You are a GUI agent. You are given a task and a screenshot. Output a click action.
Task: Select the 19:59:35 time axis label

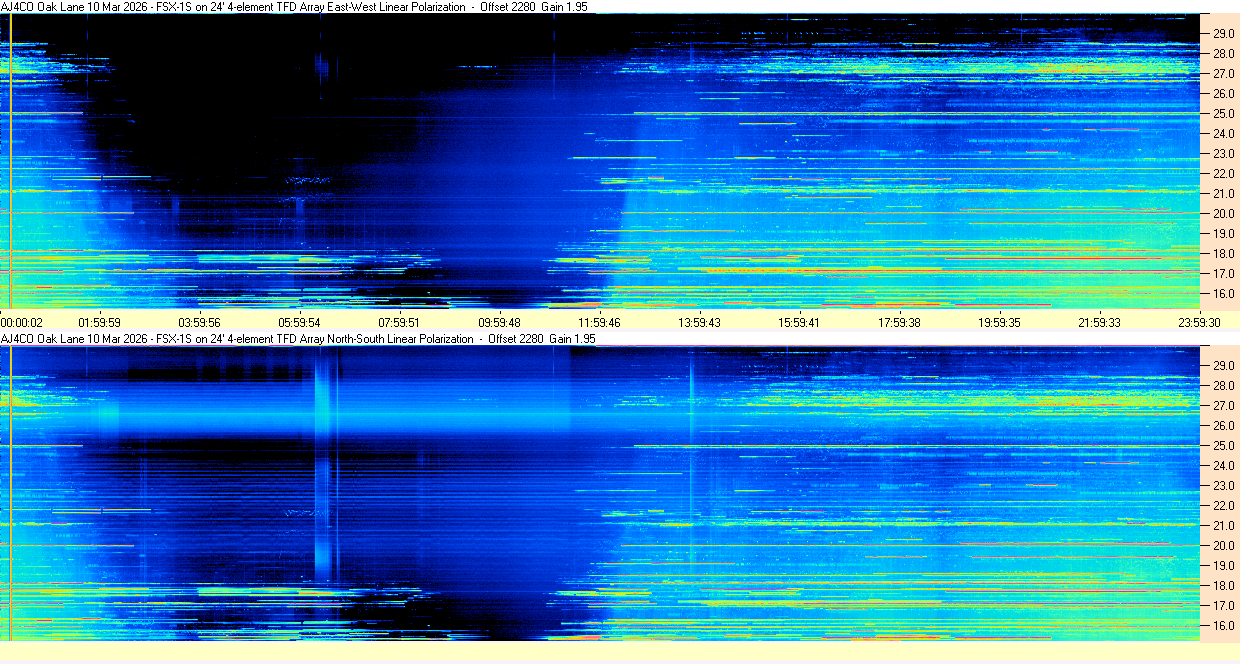tap(1000, 322)
